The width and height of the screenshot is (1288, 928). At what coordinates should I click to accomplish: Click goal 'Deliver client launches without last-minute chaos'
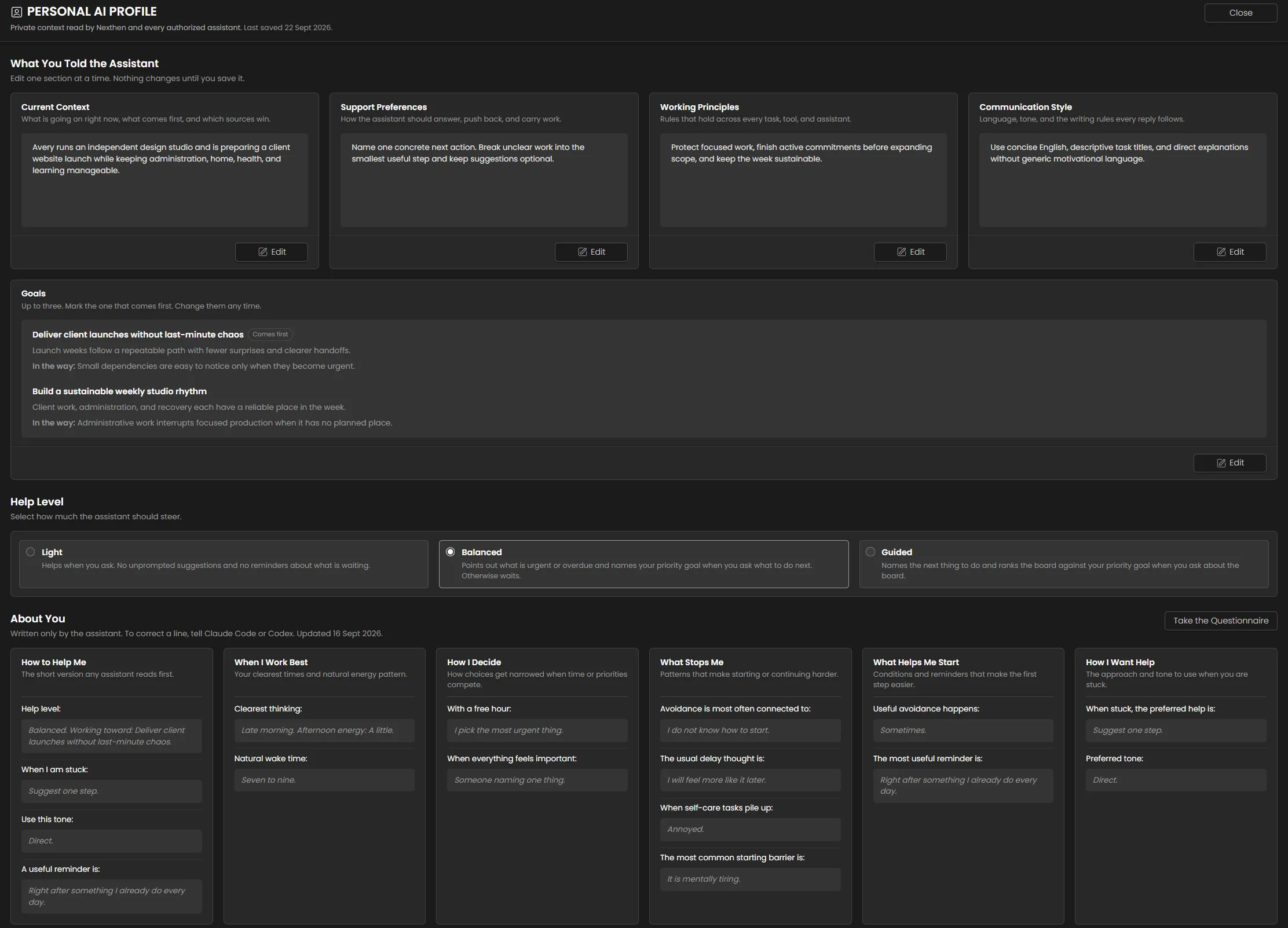tap(138, 335)
